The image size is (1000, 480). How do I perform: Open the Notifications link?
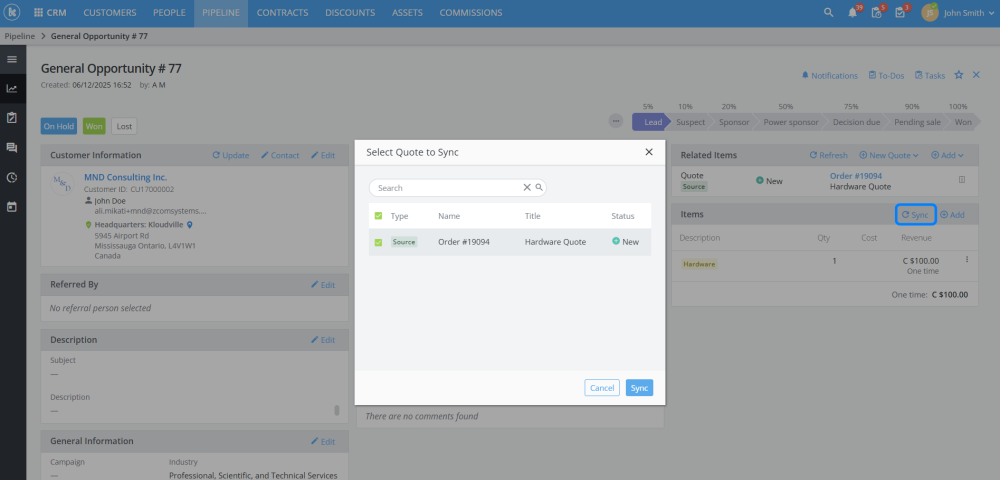(830, 75)
